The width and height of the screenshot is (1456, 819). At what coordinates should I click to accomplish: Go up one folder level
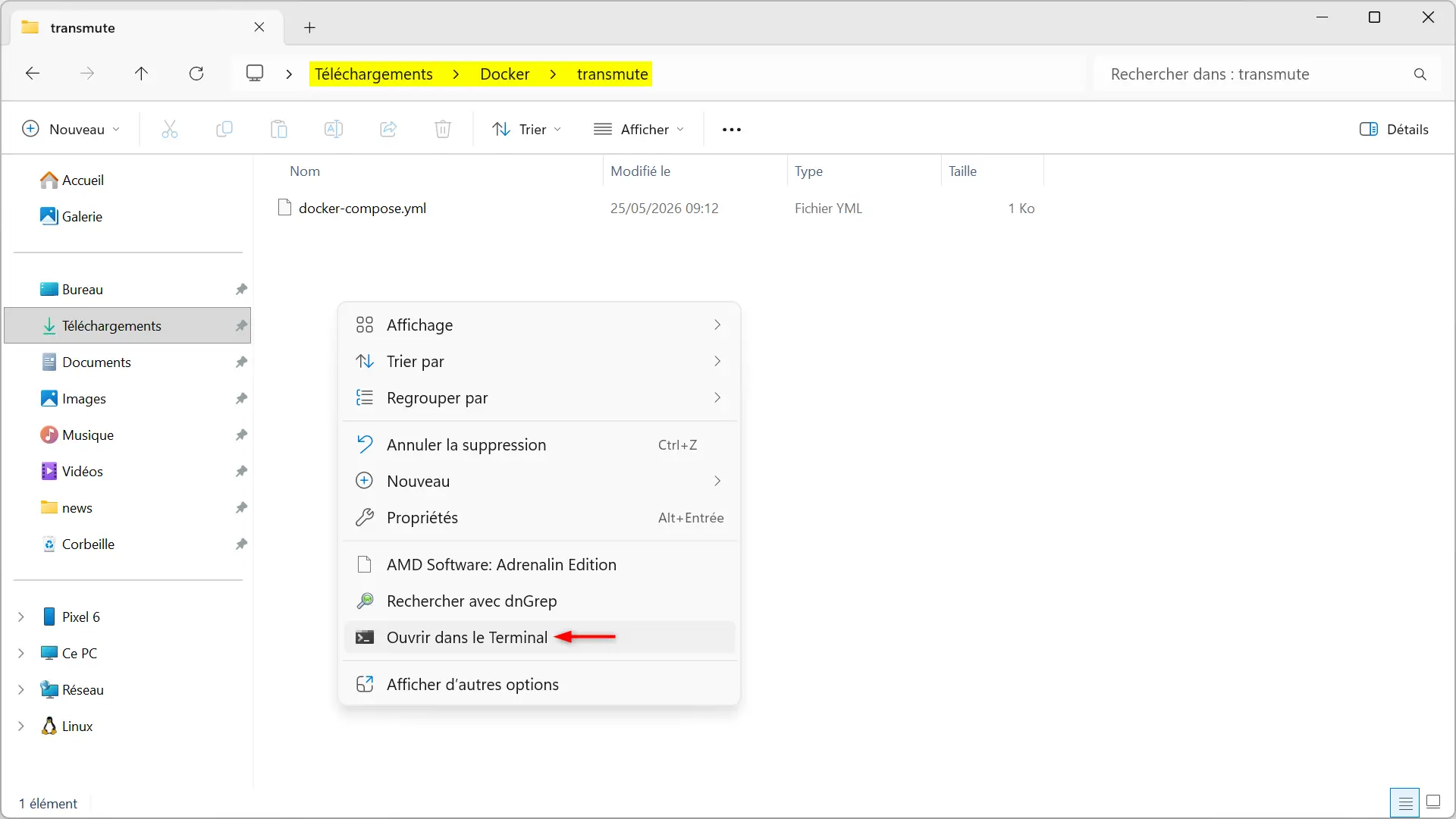coord(141,74)
